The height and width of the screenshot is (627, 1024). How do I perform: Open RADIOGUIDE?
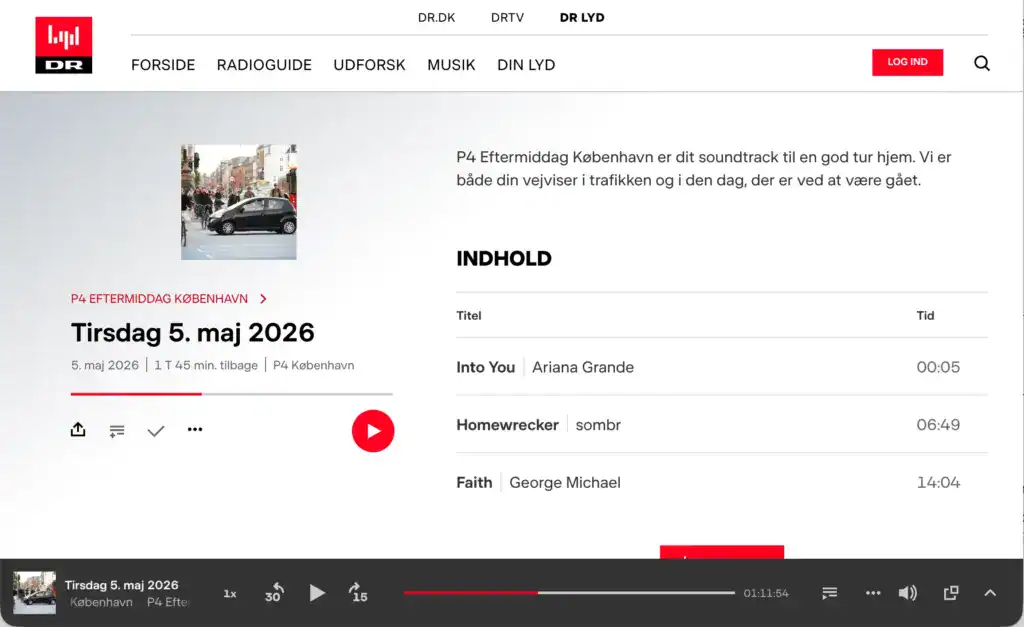coord(264,65)
